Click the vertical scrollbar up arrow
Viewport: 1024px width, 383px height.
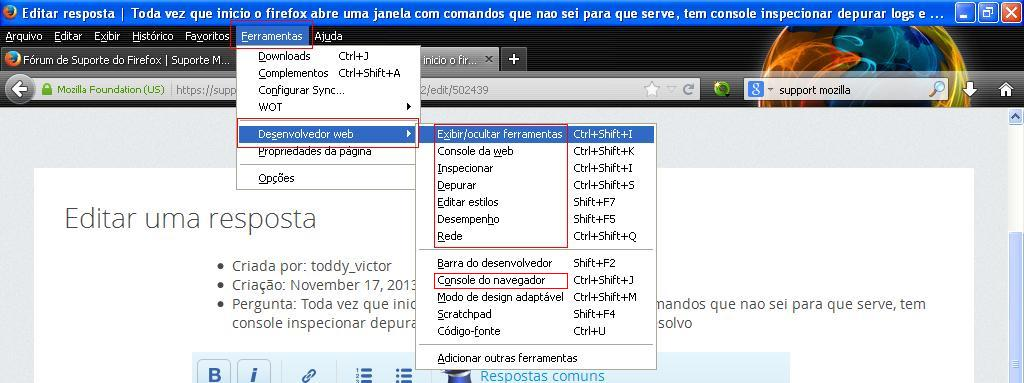1016,117
